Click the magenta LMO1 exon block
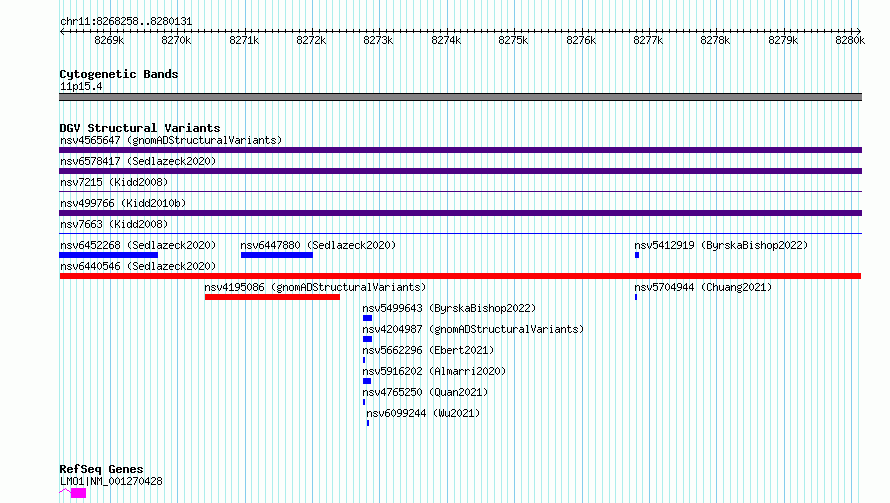Screen dimensions: 890x503 pyautogui.click(x=78, y=493)
